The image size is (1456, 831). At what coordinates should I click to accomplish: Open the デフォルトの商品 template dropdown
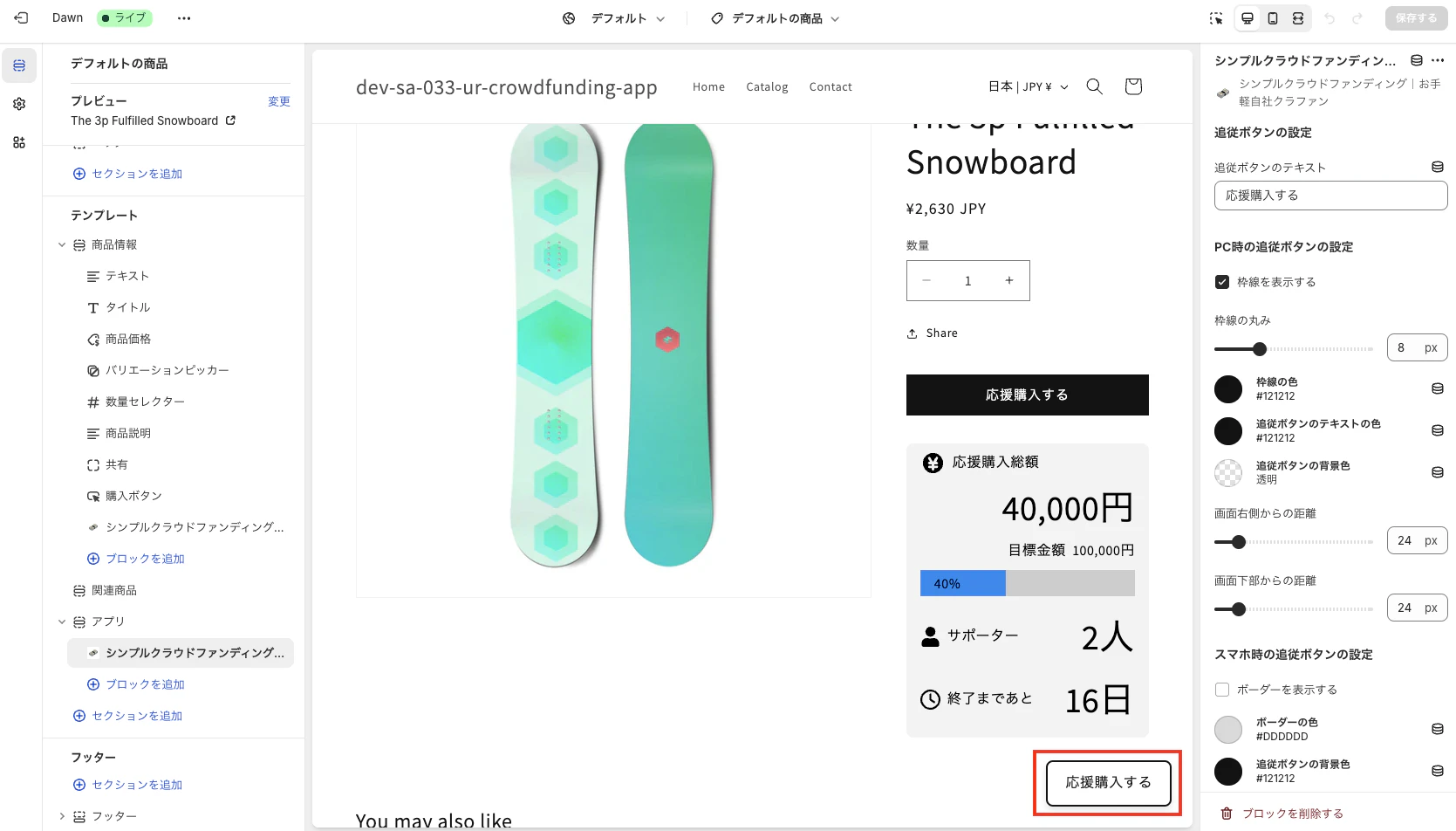pyautogui.click(x=776, y=18)
